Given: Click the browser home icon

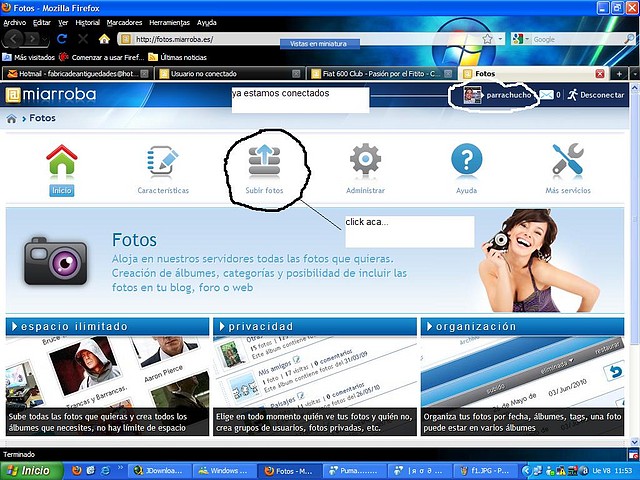Looking at the screenshot, I should pyautogui.click(x=104, y=39).
